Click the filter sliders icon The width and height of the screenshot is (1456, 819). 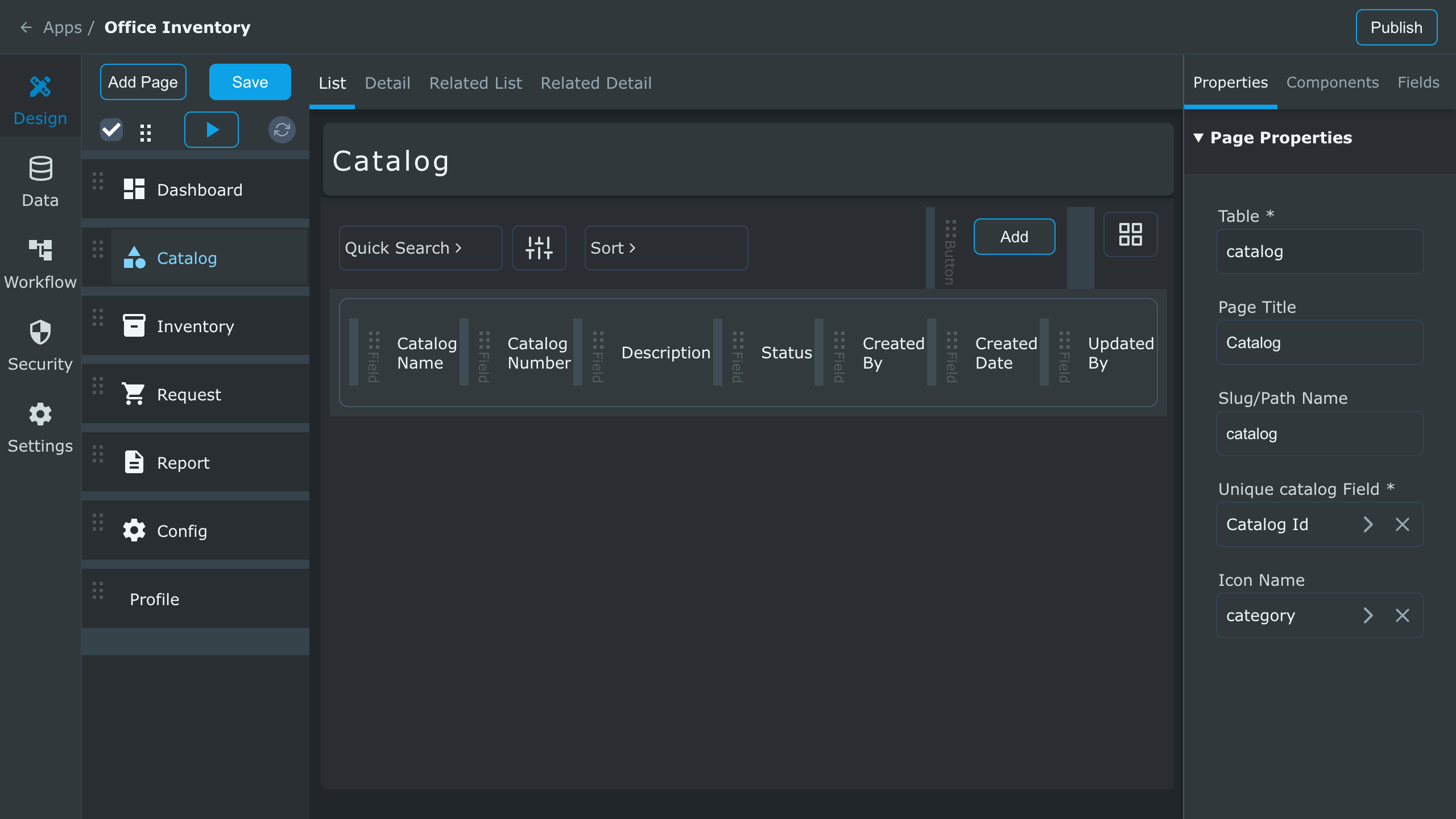pyautogui.click(x=539, y=248)
